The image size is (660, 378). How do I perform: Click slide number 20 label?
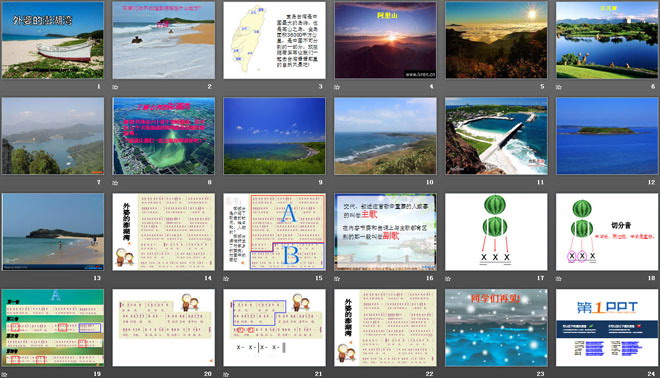(208, 374)
